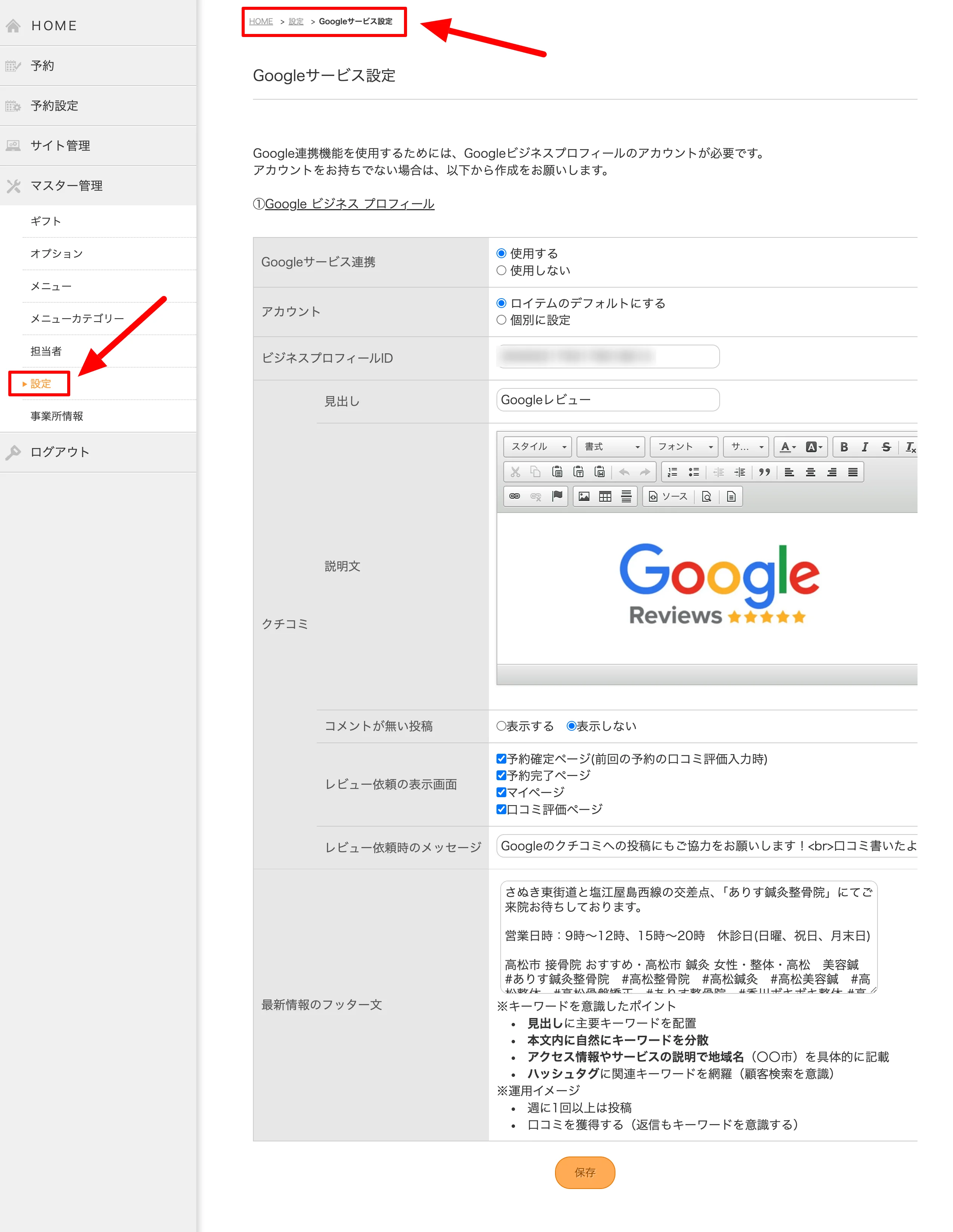Select 表示しない for comment-less posts

coord(571,725)
